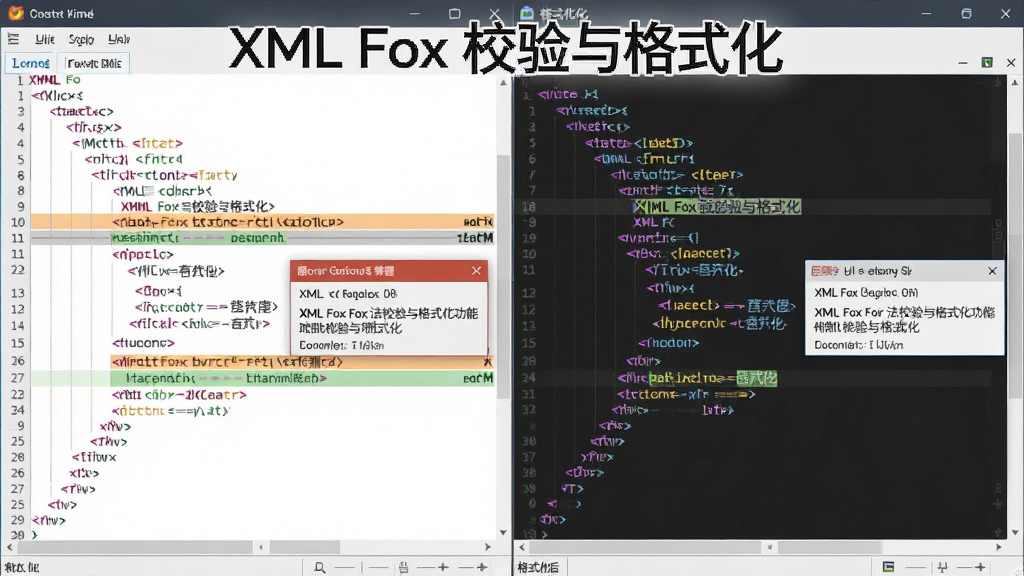Click 'XML Fox' message body in right popup
This screenshot has height=576, width=1024.
pyautogui.click(x=904, y=319)
